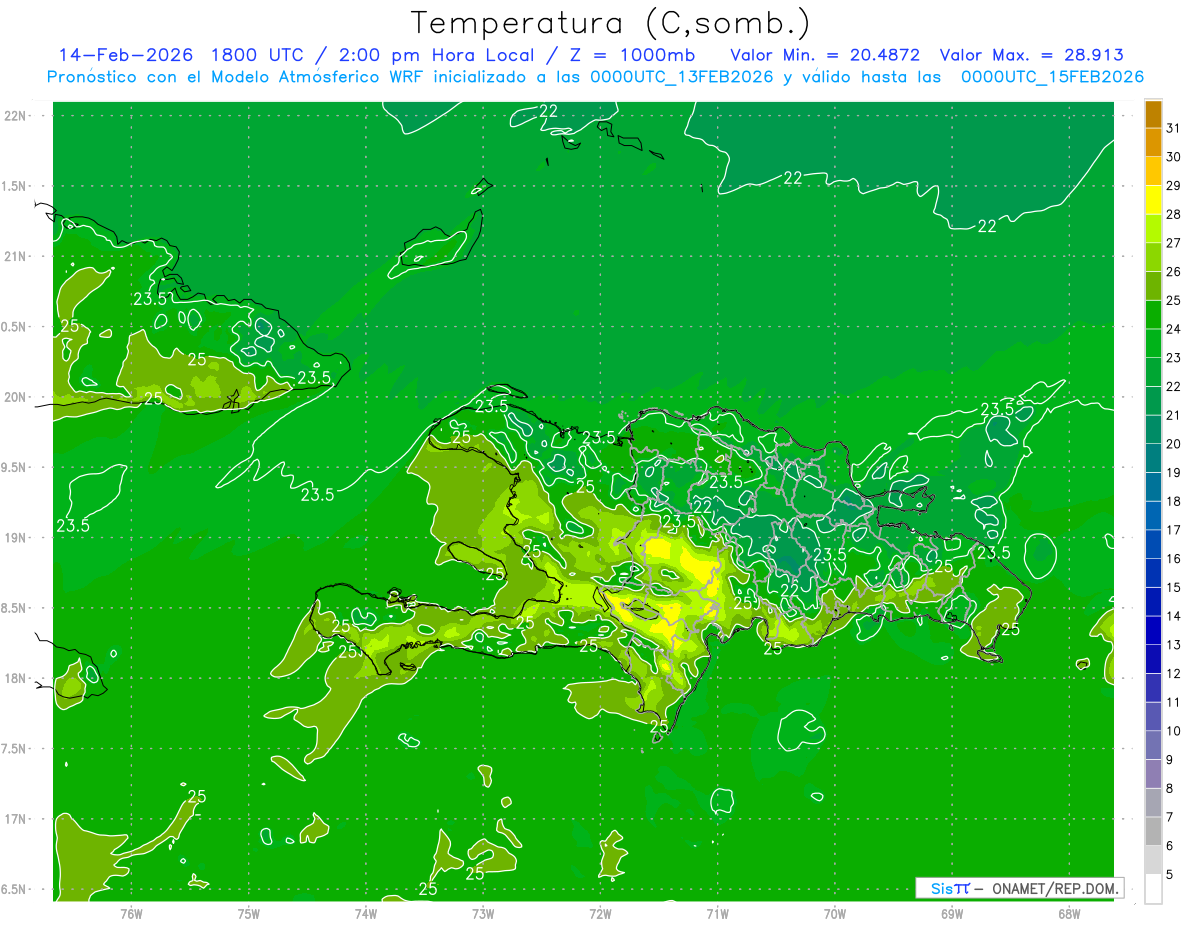Viewport: 1200px width, 927px height.
Task: Click initialization time "0000UTC_13FEB2026"
Action: [681, 77]
